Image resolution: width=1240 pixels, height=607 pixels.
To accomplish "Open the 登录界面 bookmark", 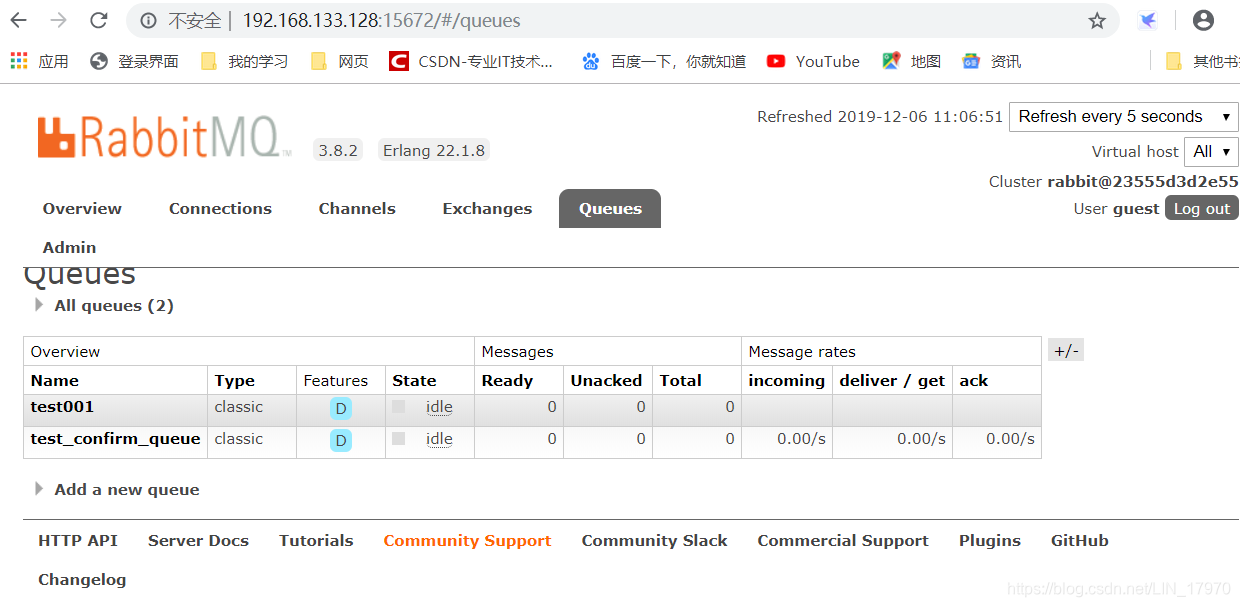I will [134, 61].
